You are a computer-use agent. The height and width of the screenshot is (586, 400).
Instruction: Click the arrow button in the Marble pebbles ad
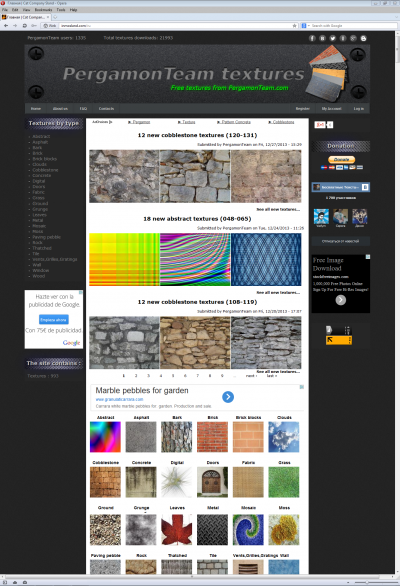pyautogui.click(x=228, y=397)
